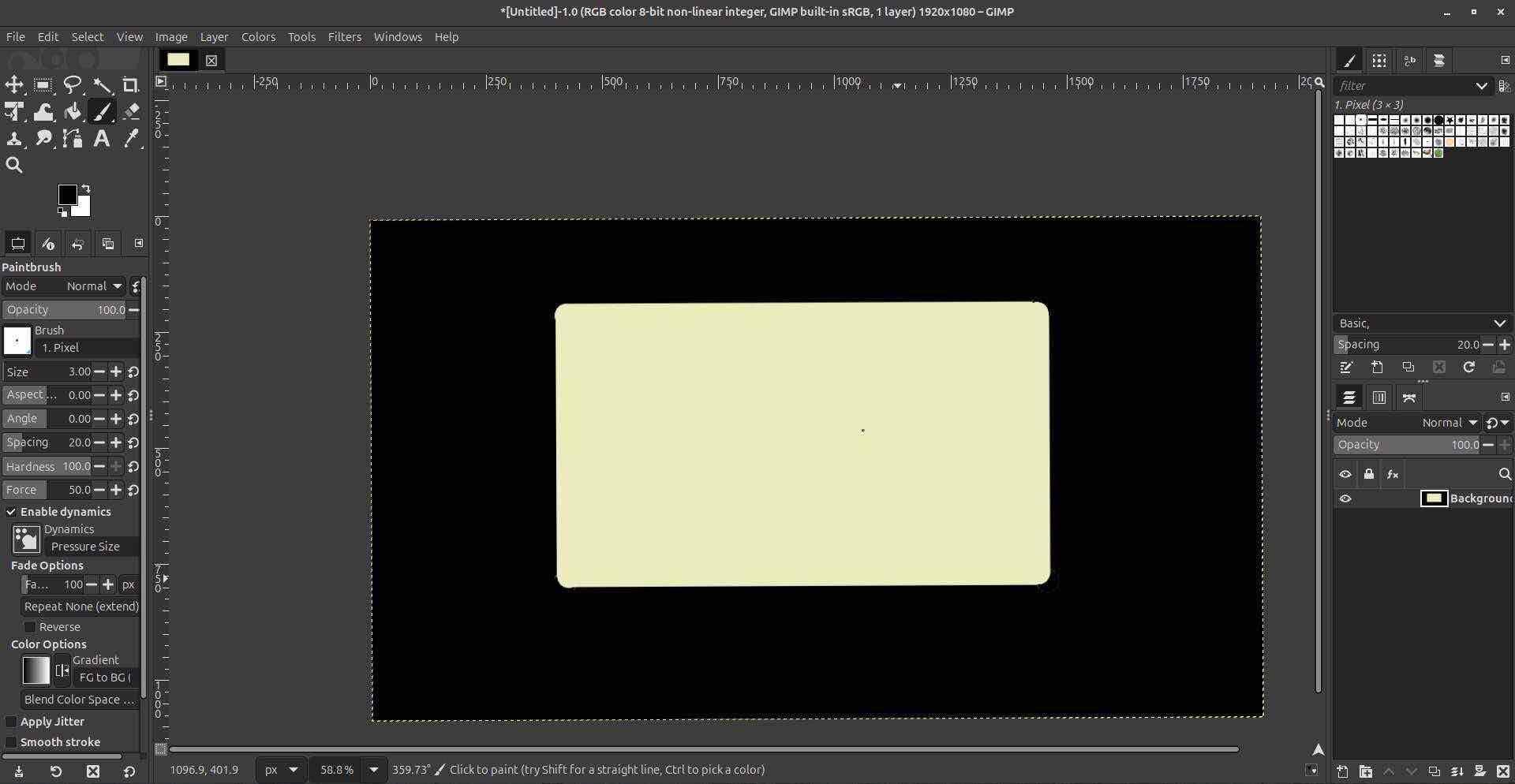Reset colors to default black and white
The width and height of the screenshot is (1515, 784).
pos(62,212)
